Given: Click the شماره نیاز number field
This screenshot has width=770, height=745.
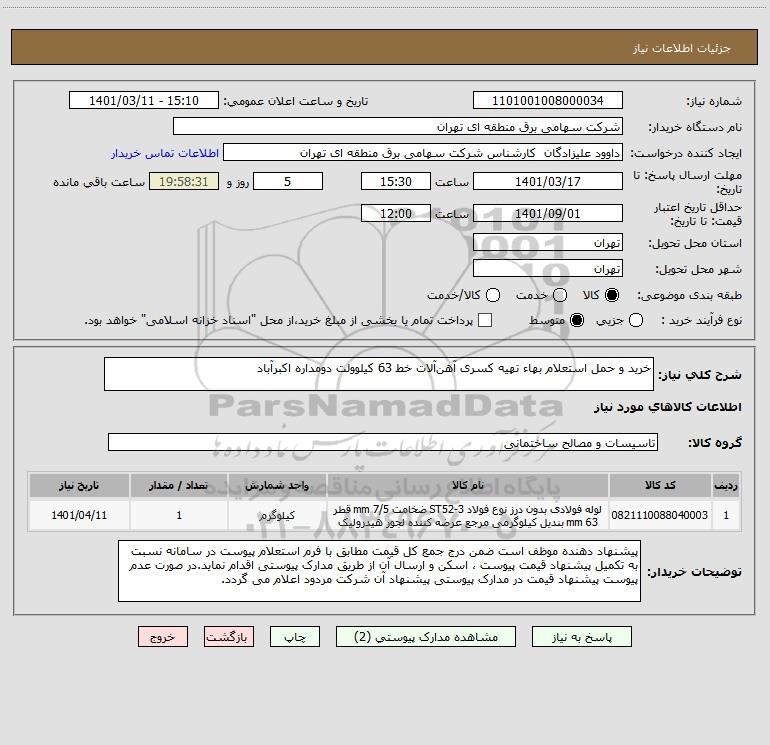Looking at the screenshot, I should [x=548, y=101].
